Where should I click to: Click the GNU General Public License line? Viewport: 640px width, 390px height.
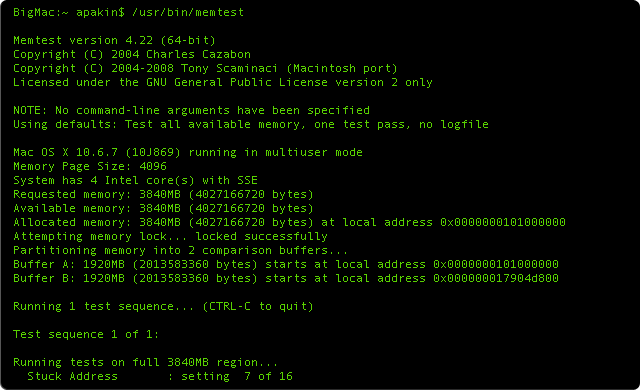pyautogui.click(x=223, y=82)
